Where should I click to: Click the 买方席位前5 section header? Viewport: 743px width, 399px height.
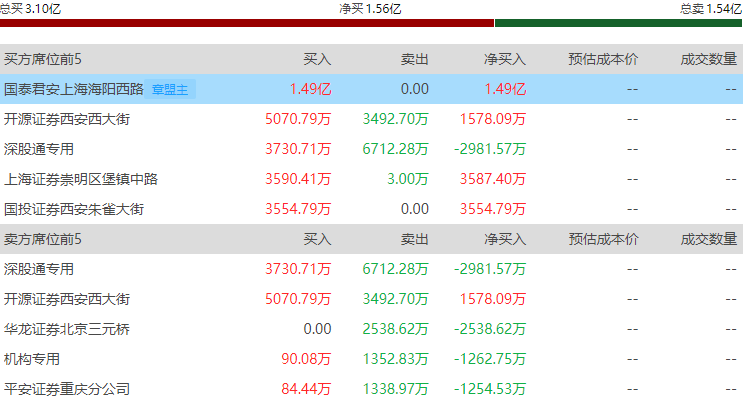tap(43, 59)
